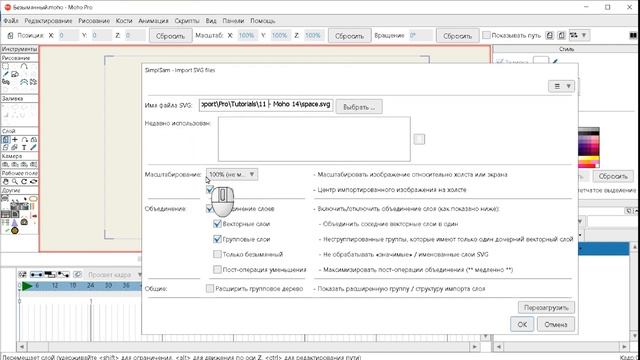
Task: Click the SVG file name path field
Action: (266, 104)
